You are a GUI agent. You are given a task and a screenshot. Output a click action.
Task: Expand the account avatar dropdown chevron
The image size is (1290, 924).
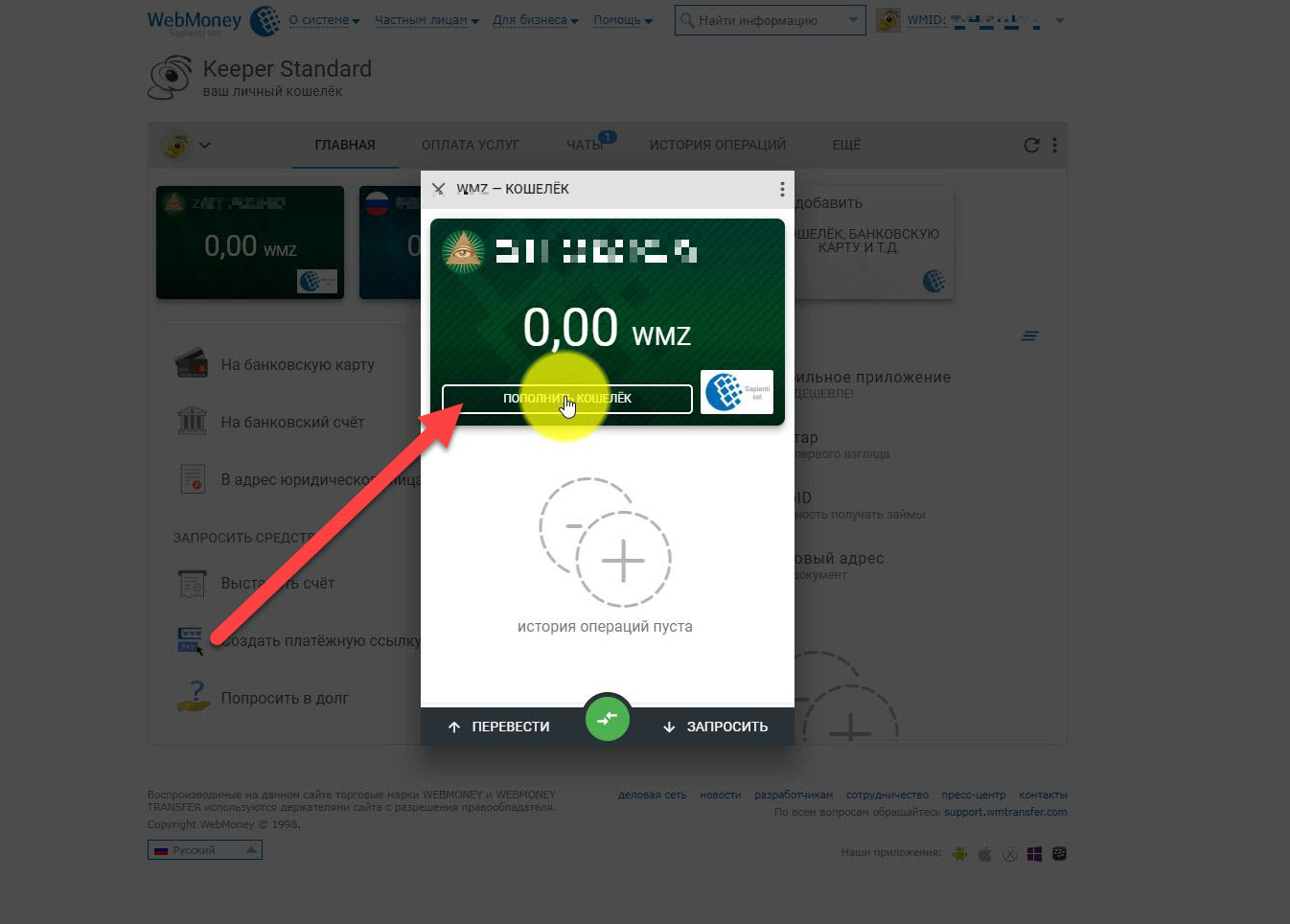(x=204, y=146)
